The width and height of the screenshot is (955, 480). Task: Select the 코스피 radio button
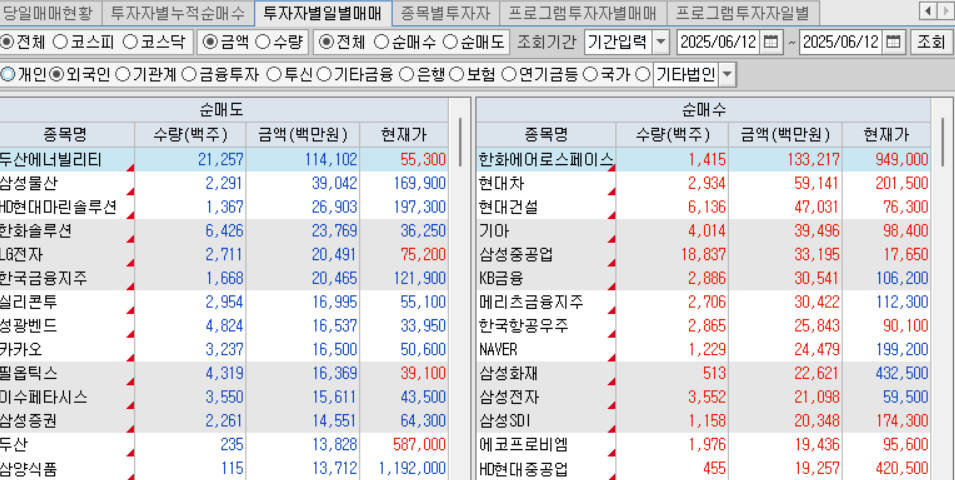coord(60,41)
